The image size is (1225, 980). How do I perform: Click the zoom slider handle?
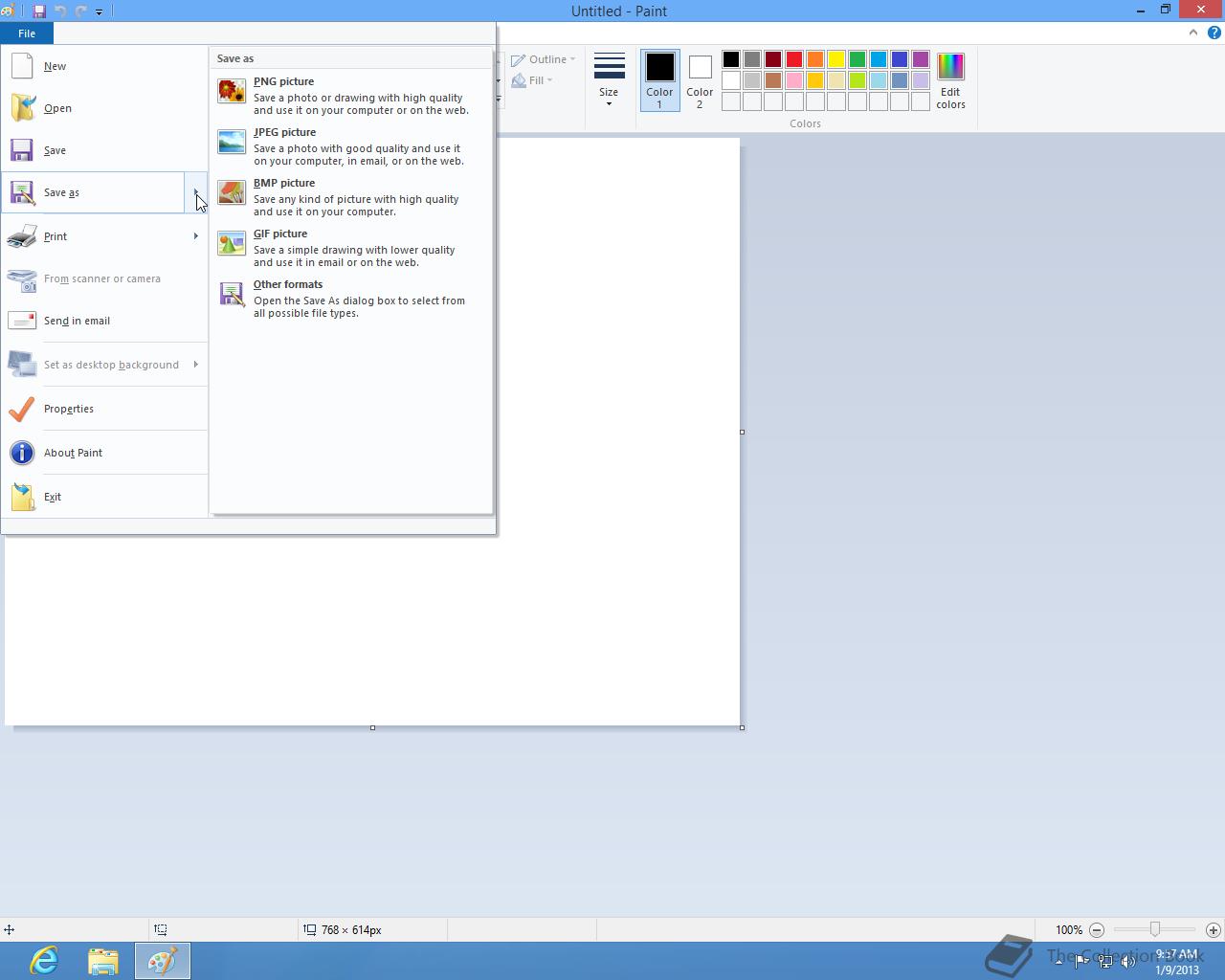click(1155, 929)
